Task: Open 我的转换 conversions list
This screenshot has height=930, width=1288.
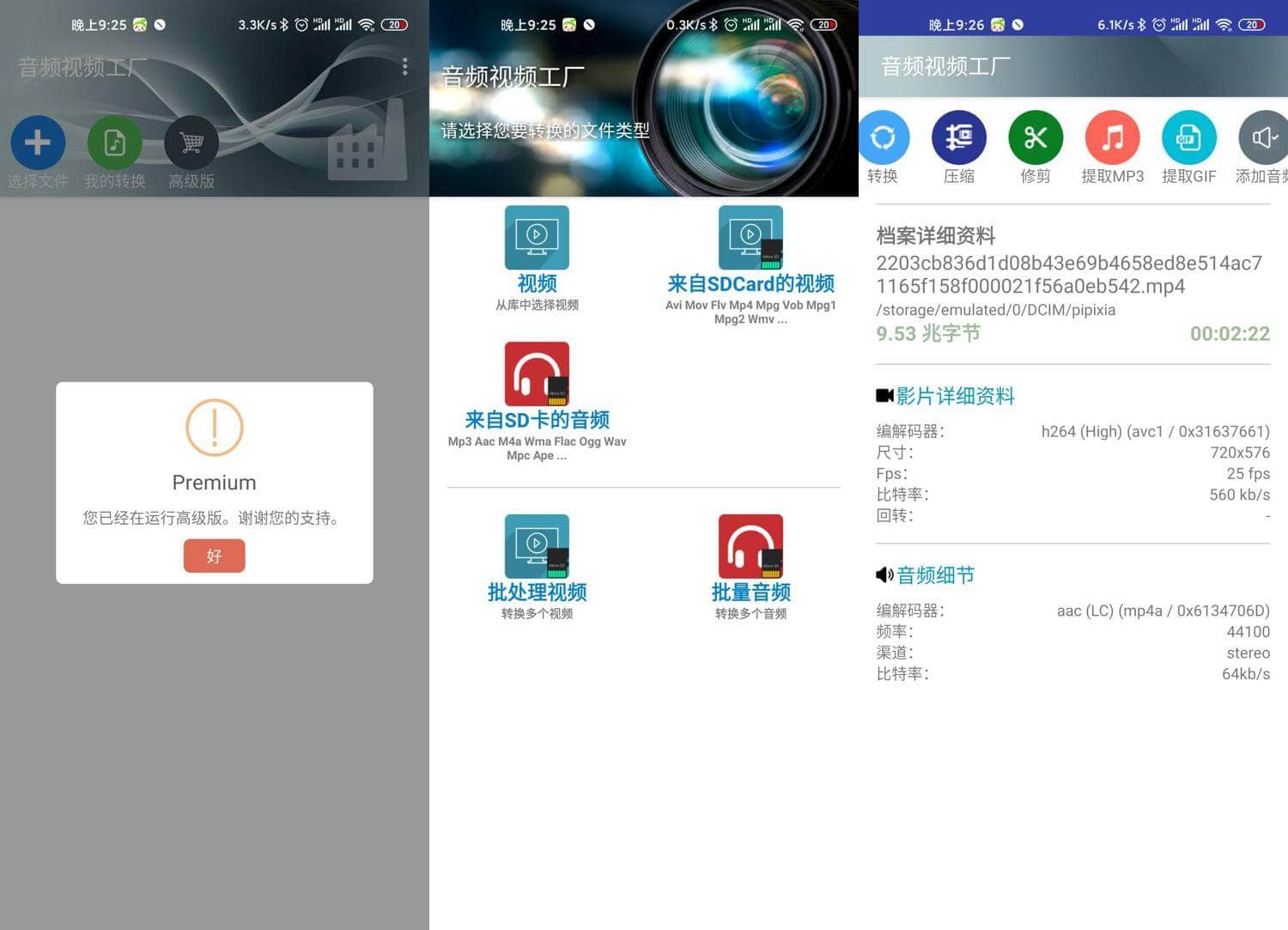Action: pyautogui.click(x=114, y=143)
